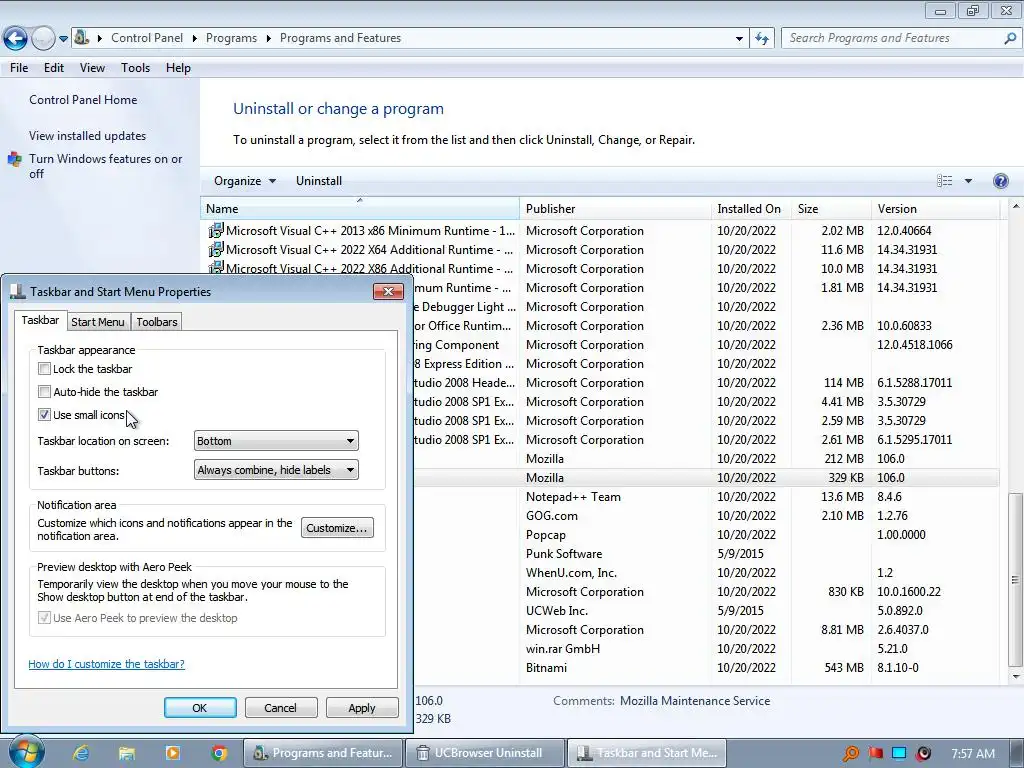Expand the Organize menu

pyautogui.click(x=245, y=181)
